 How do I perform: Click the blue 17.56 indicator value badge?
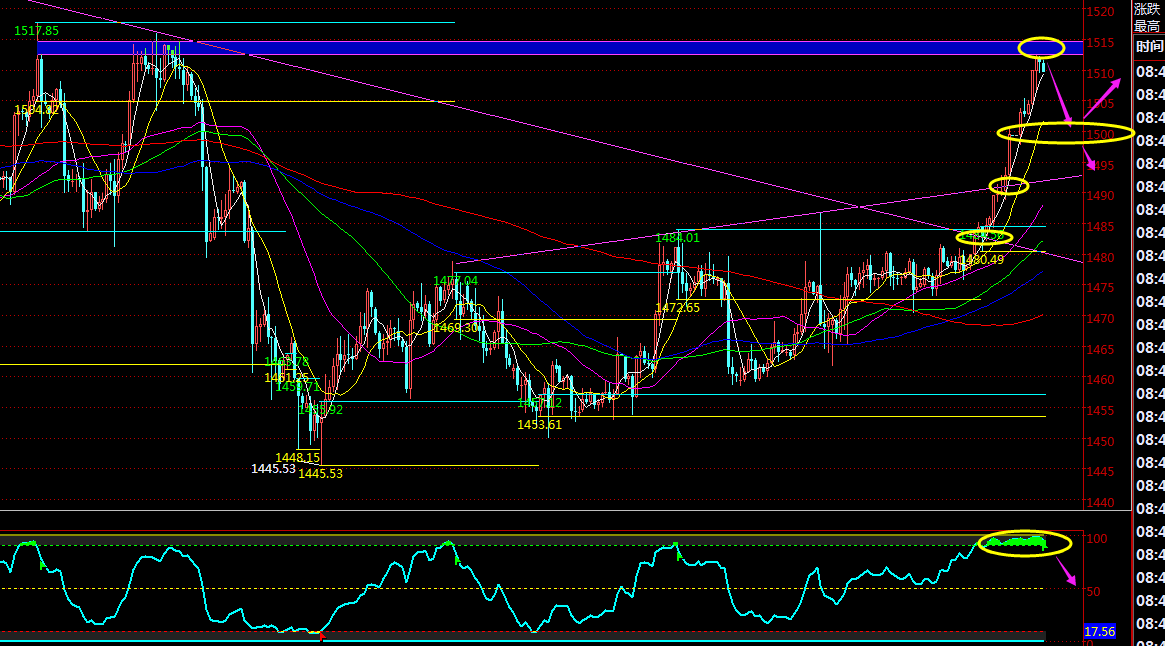pyautogui.click(x=1099, y=631)
